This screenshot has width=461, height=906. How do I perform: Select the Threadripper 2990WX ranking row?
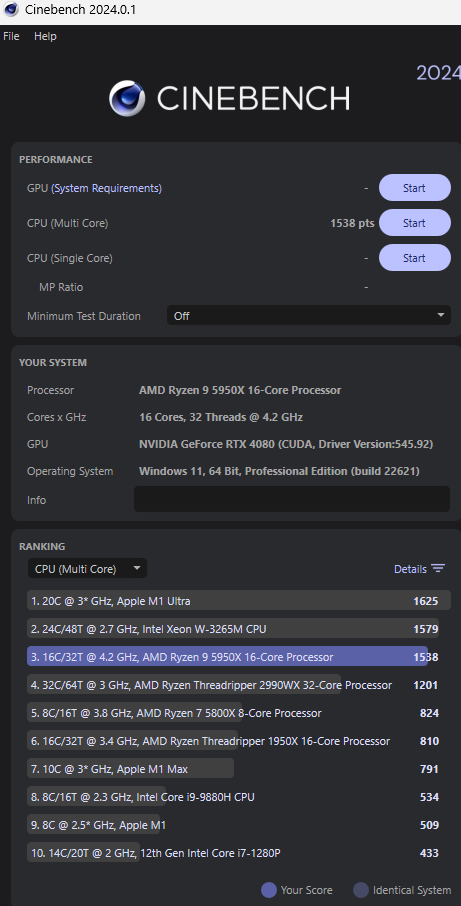tap(239, 685)
